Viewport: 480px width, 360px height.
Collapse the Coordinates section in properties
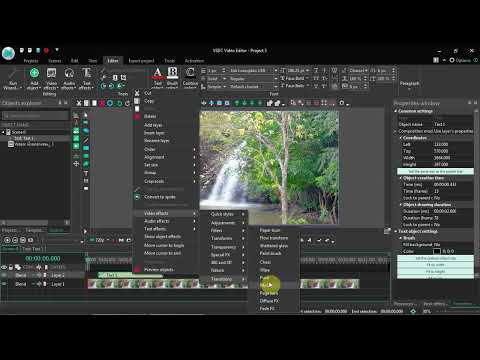pos(401,138)
